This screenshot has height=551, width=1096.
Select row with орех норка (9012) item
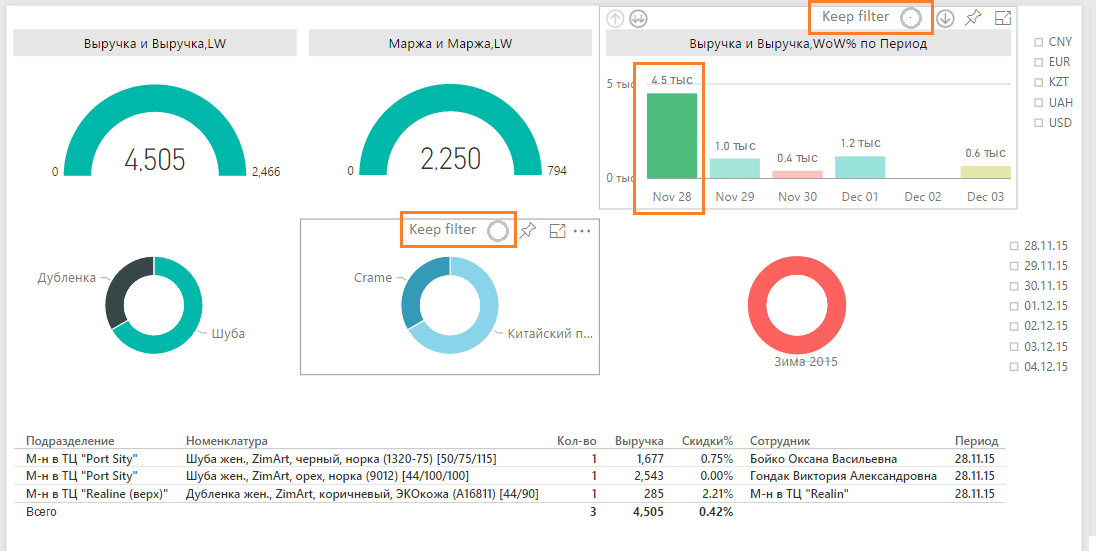tap(510, 476)
